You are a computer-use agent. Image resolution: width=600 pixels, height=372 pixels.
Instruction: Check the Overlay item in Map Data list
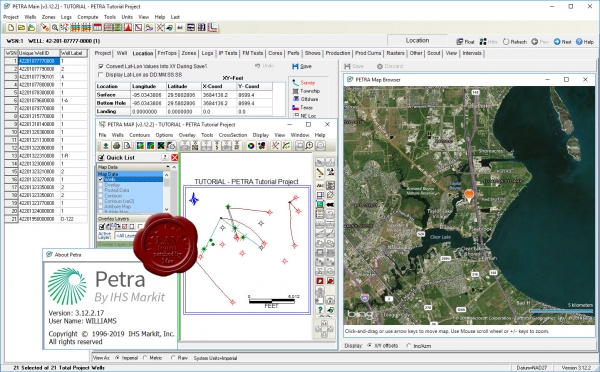(x=101, y=185)
